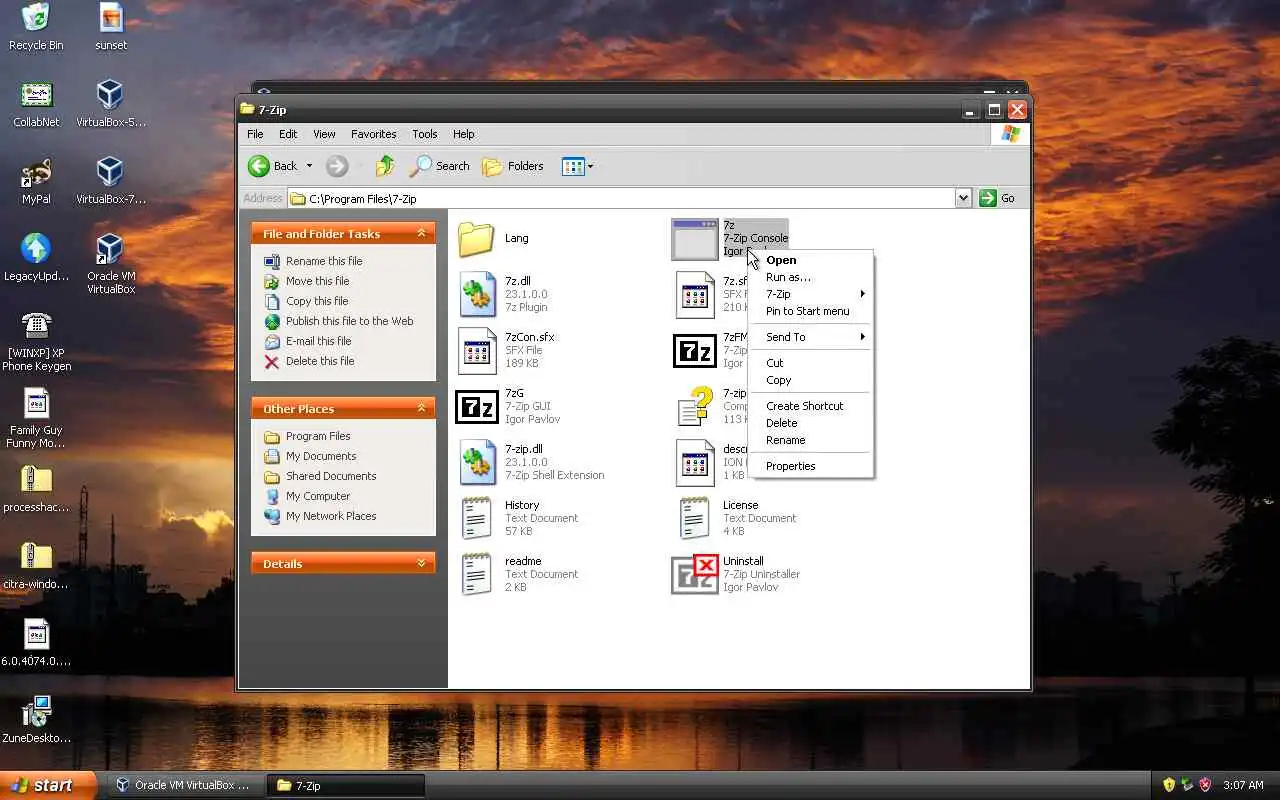This screenshot has height=800, width=1280.
Task: Click the 7-Zip taskbar button
Action: 347,785
